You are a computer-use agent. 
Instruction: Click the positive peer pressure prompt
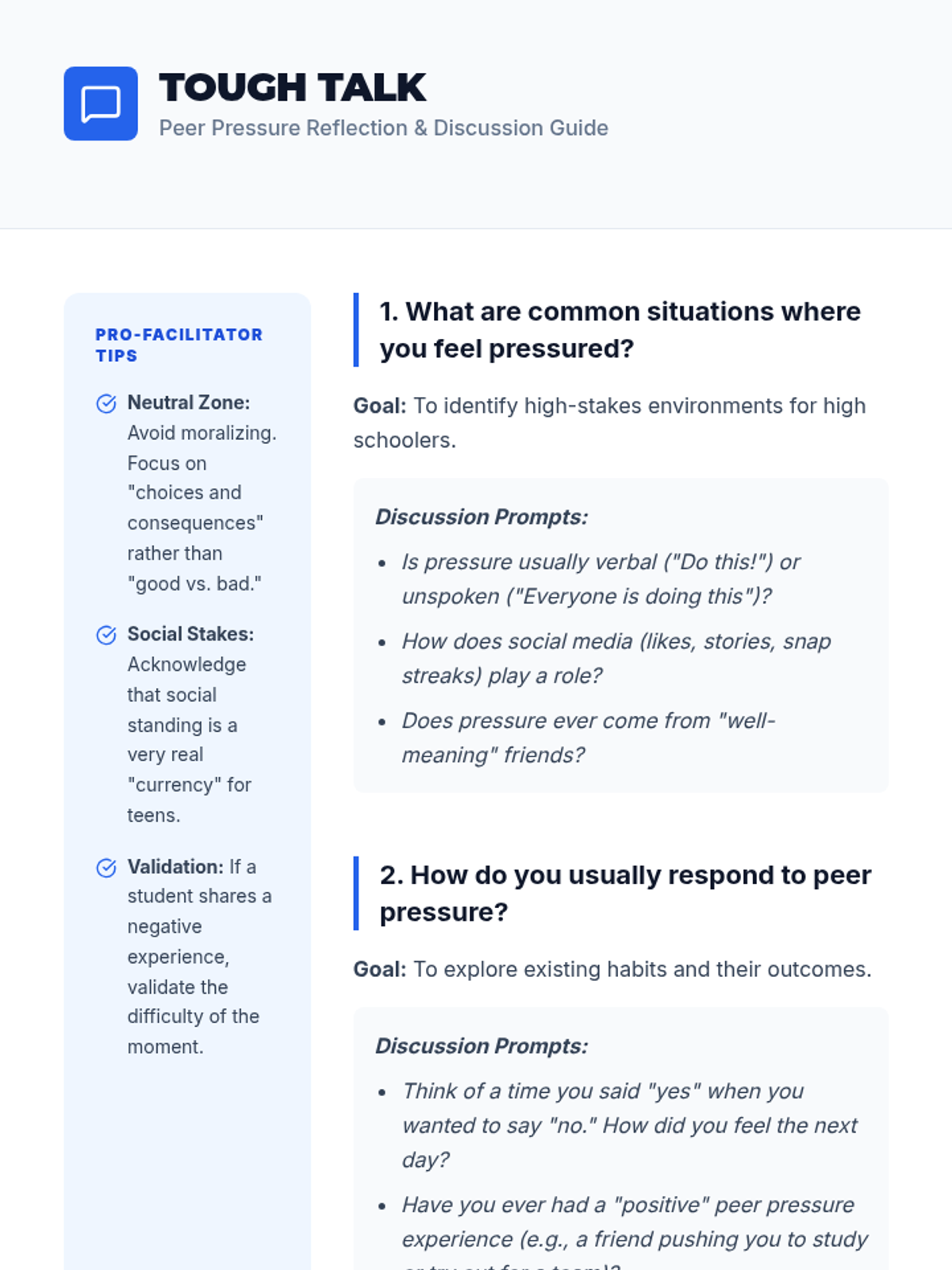click(x=634, y=1222)
